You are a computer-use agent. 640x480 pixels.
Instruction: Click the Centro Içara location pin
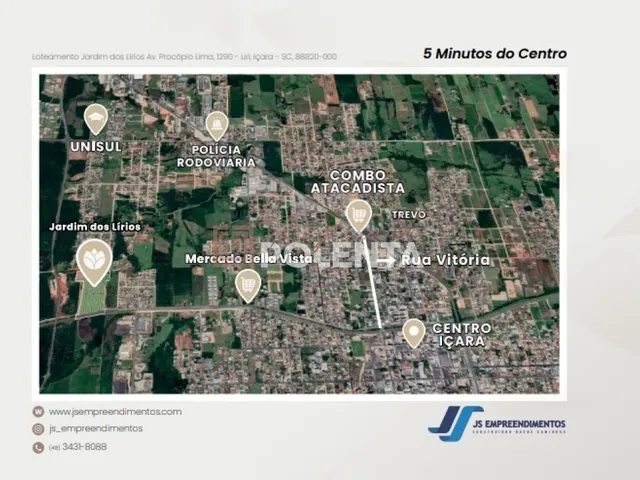pos(414,333)
